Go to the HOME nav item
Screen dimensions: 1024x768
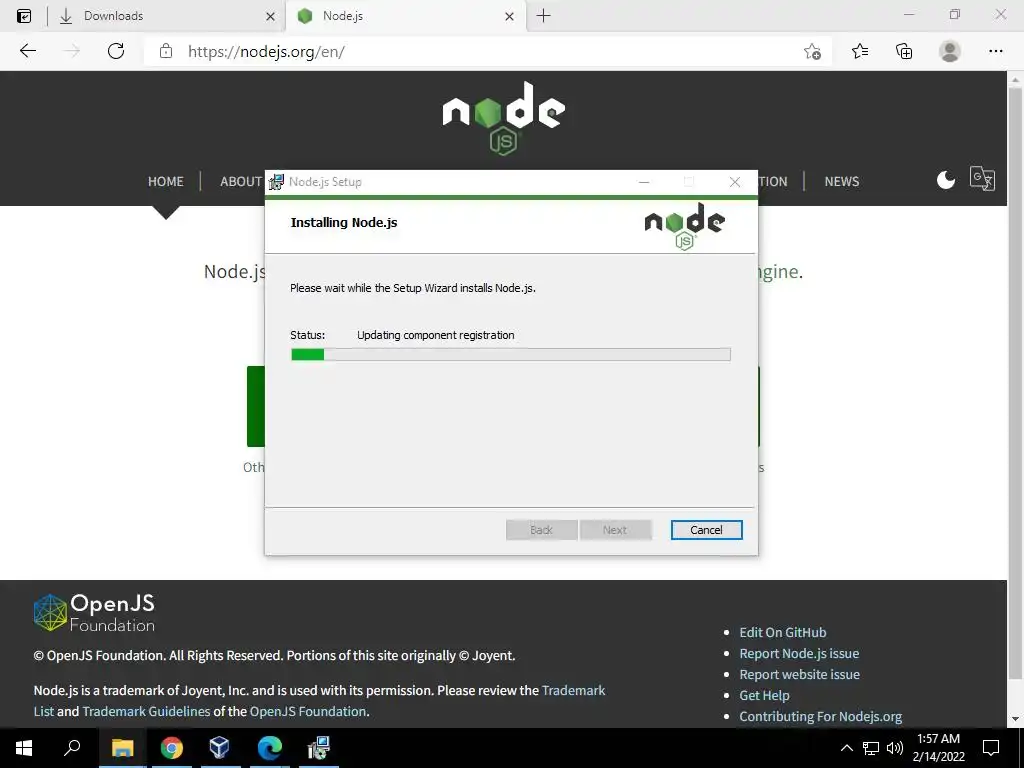(x=165, y=182)
